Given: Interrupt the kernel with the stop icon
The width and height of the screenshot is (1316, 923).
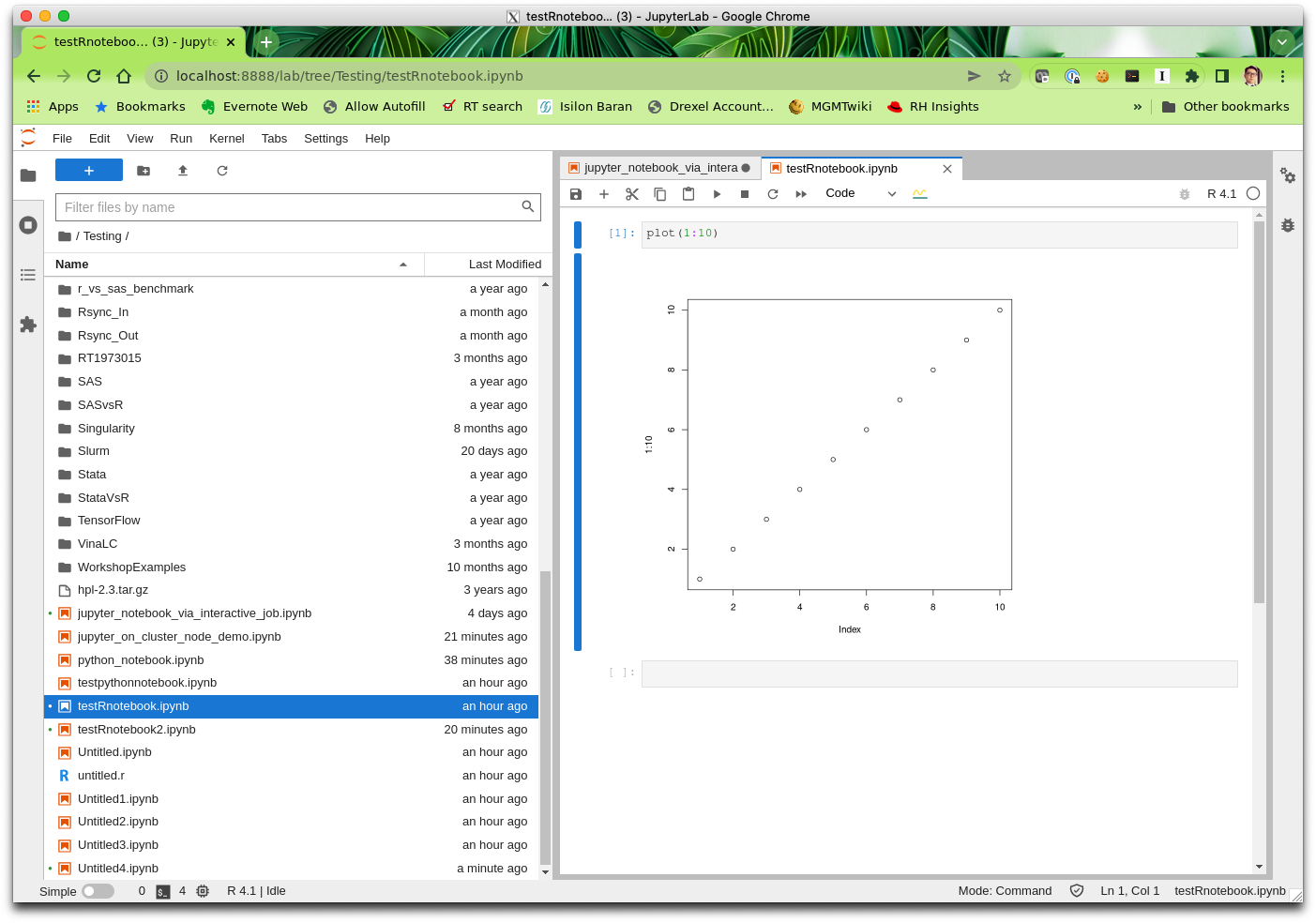Looking at the screenshot, I should pyautogui.click(x=745, y=194).
